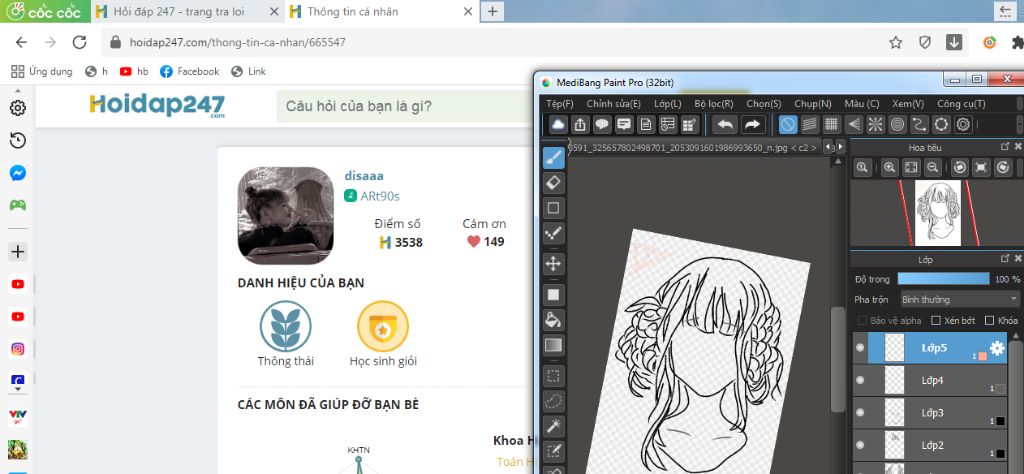Viewport: 1024px width, 474px height.
Task: Open the Bộ lọc(R) menu
Action: [714, 104]
